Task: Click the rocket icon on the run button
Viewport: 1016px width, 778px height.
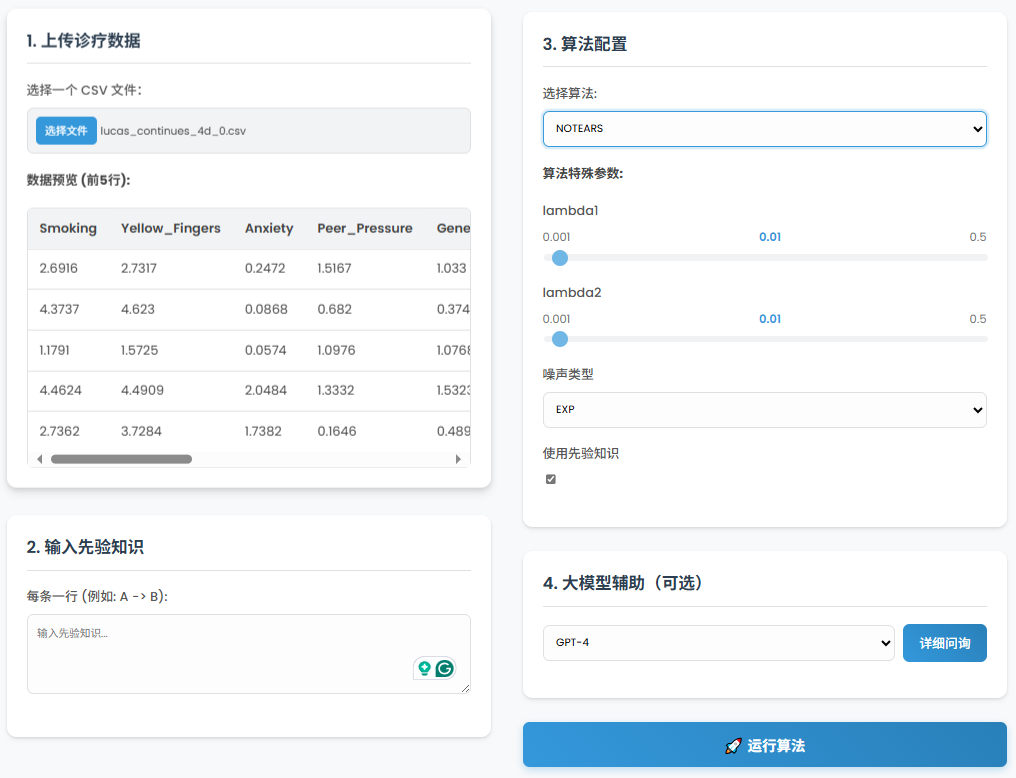Action: 733,746
